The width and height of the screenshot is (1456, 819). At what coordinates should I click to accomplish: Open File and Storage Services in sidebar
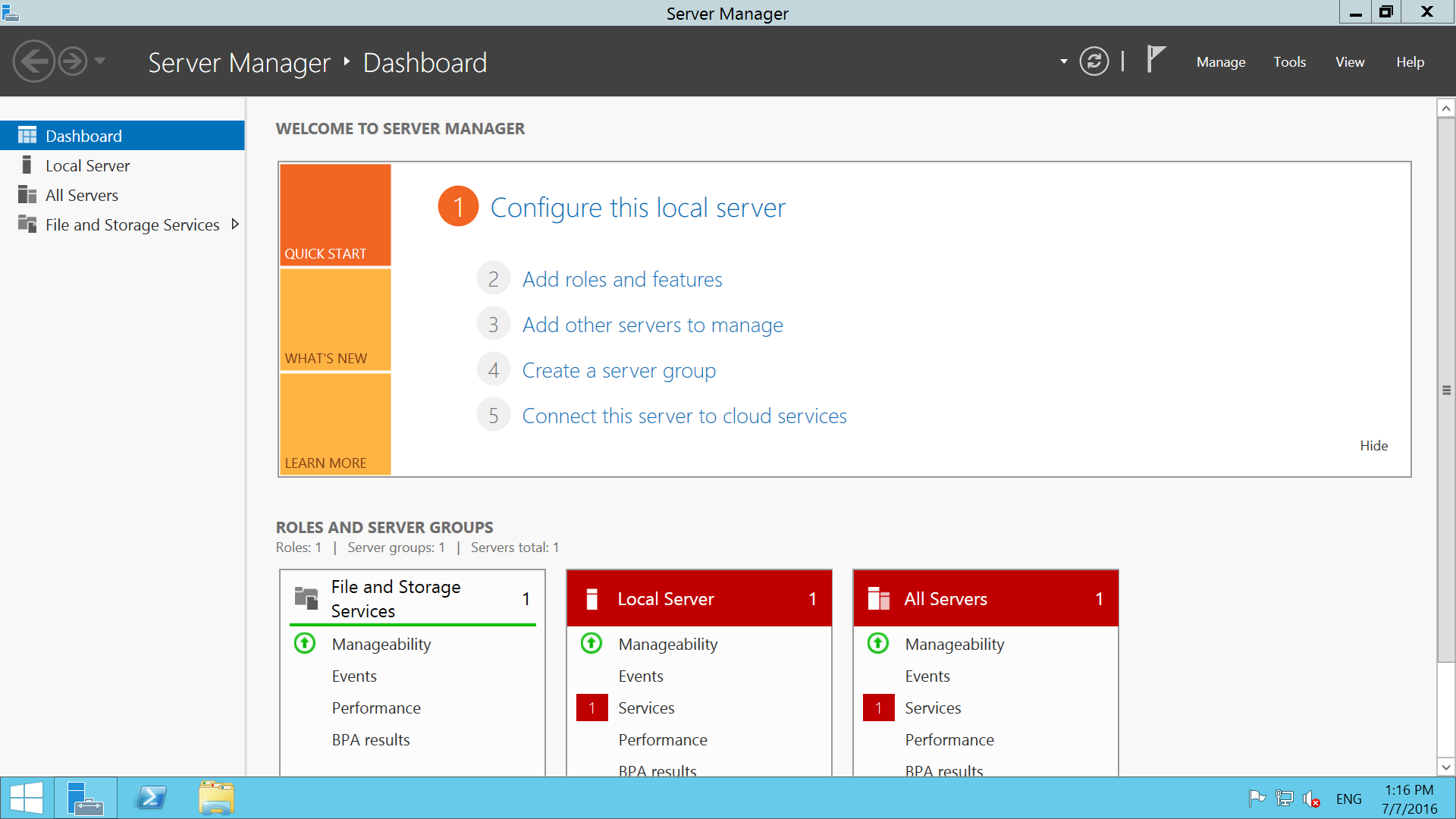click(122, 224)
